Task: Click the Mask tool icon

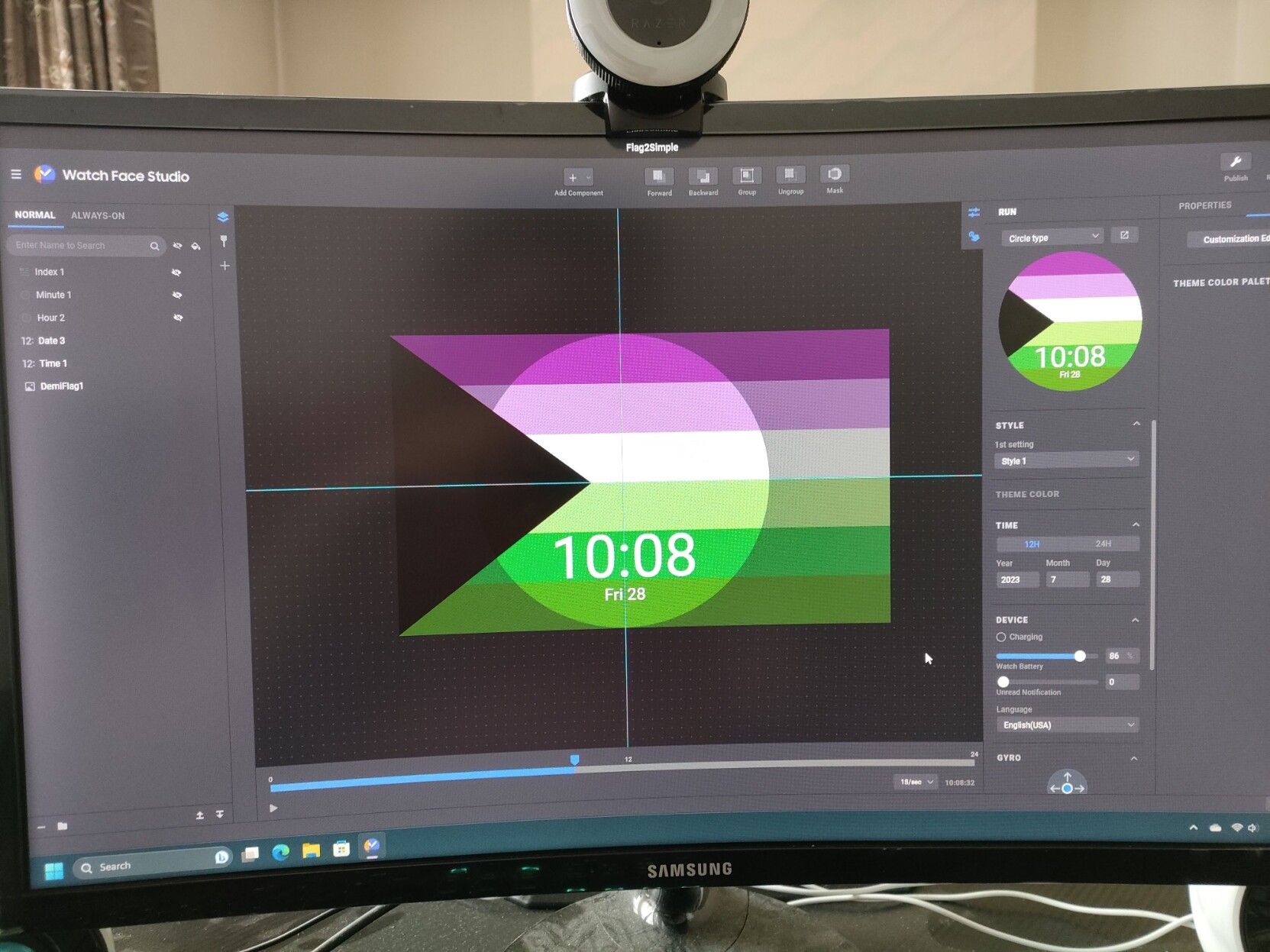Action: point(834,175)
